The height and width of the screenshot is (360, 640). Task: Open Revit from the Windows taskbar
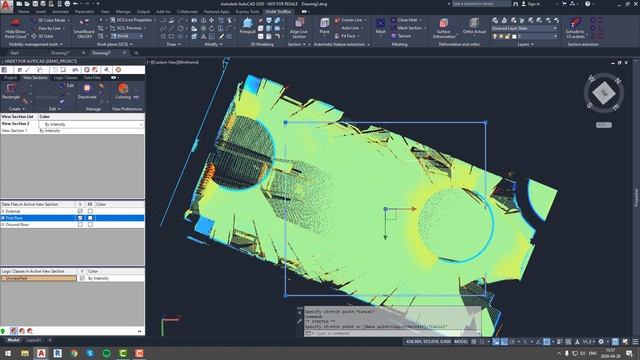coord(58,353)
